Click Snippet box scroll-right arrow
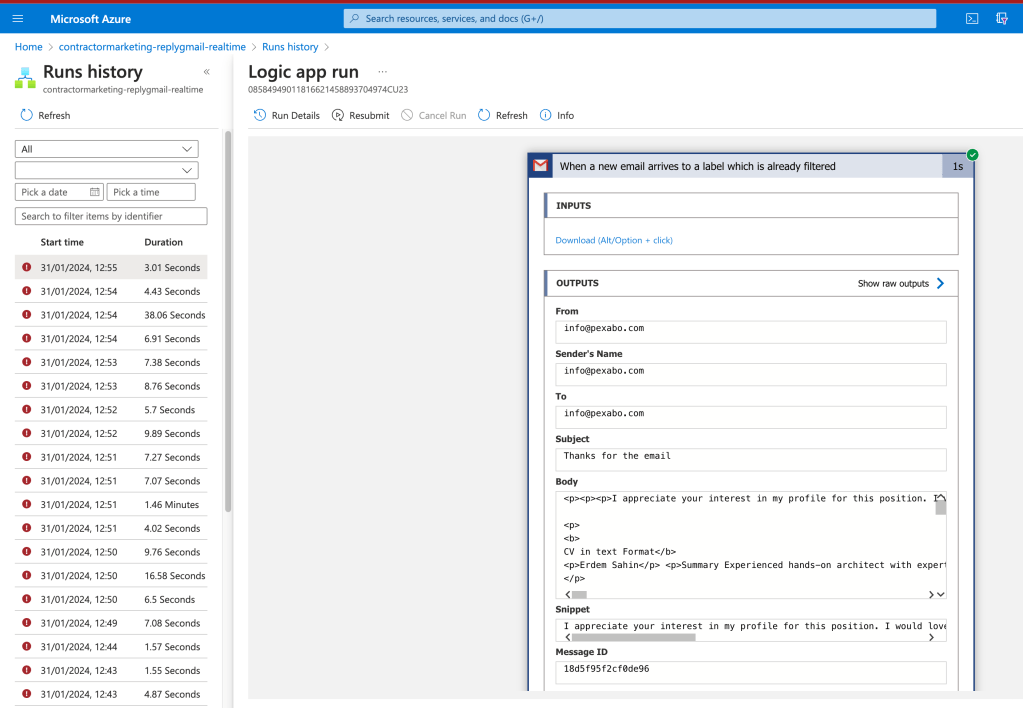The width and height of the screenshot is (1023, 708). tap(931, 638)
